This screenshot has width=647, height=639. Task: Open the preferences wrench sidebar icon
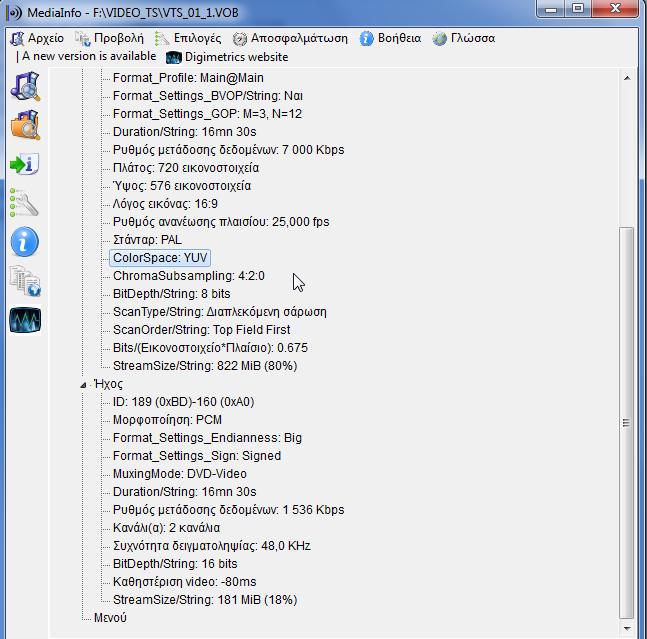24,203
